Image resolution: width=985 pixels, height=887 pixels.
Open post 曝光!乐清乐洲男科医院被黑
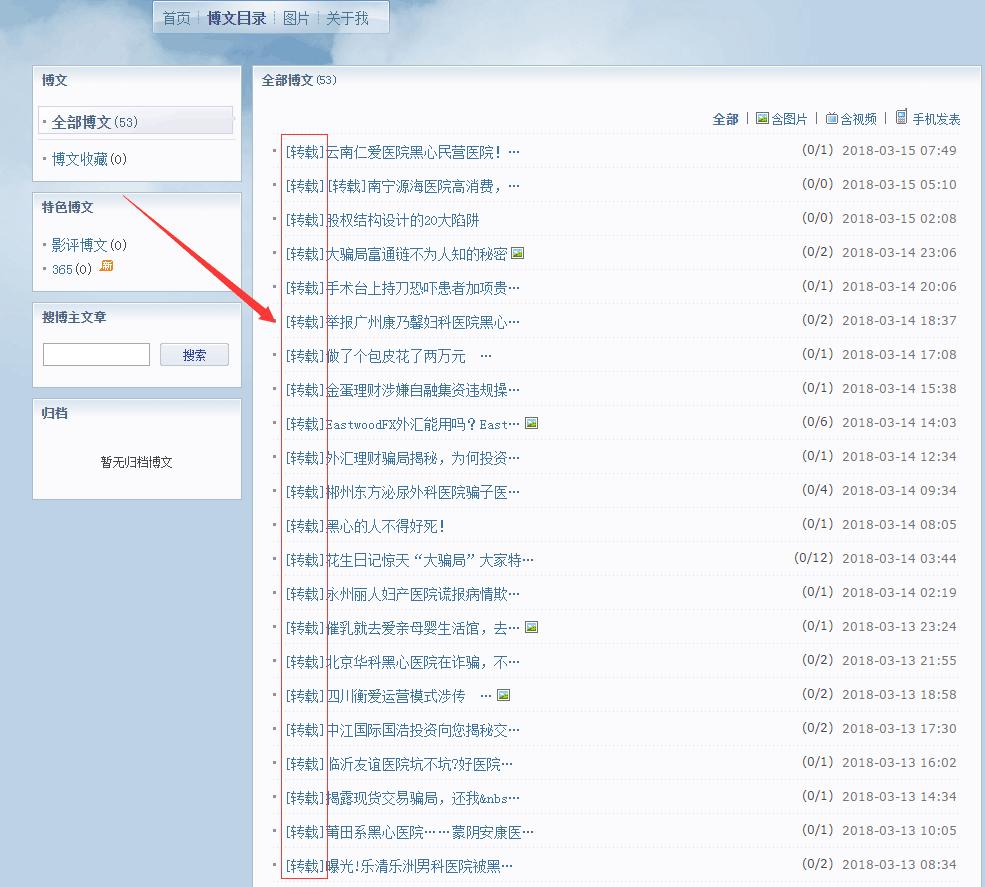click(400, 866)
